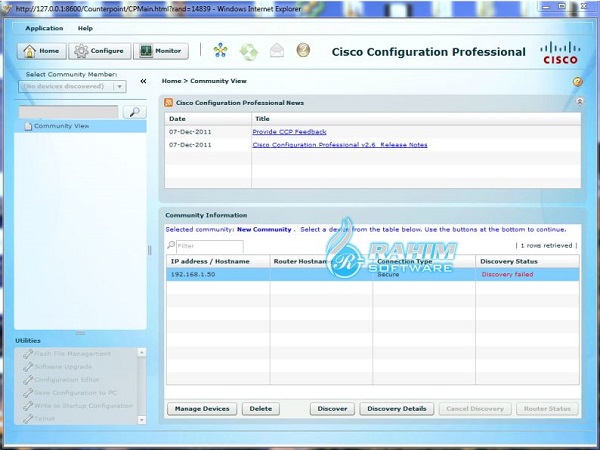Click the Title column header

tap(416, 119)
